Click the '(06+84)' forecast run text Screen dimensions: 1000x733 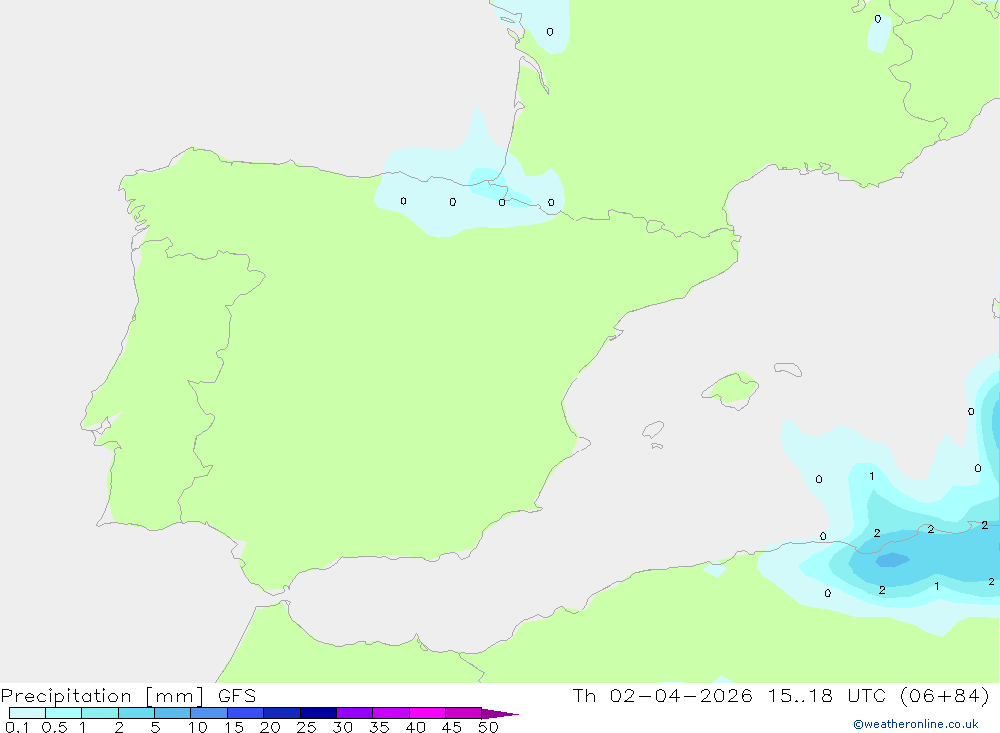click(945, 695)
